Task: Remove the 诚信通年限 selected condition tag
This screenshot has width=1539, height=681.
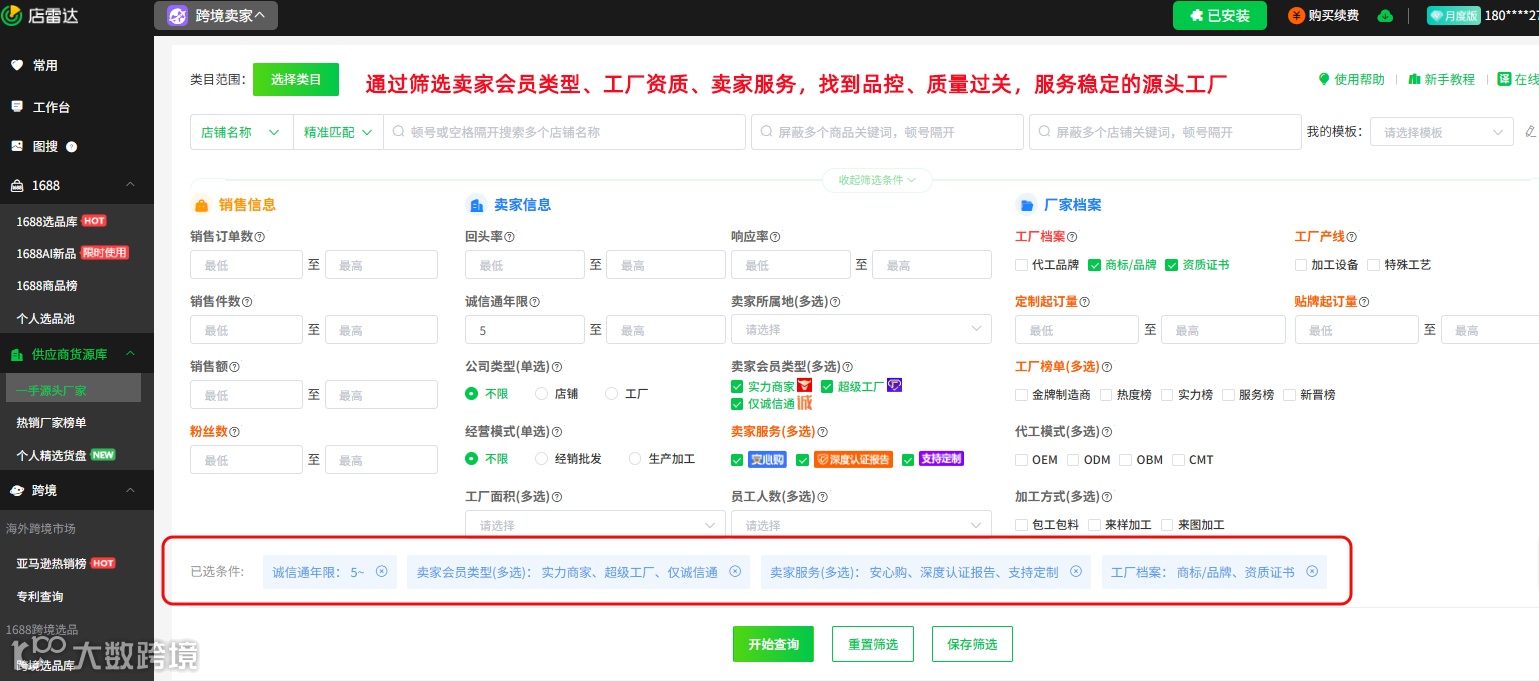Action: [381, 571]
